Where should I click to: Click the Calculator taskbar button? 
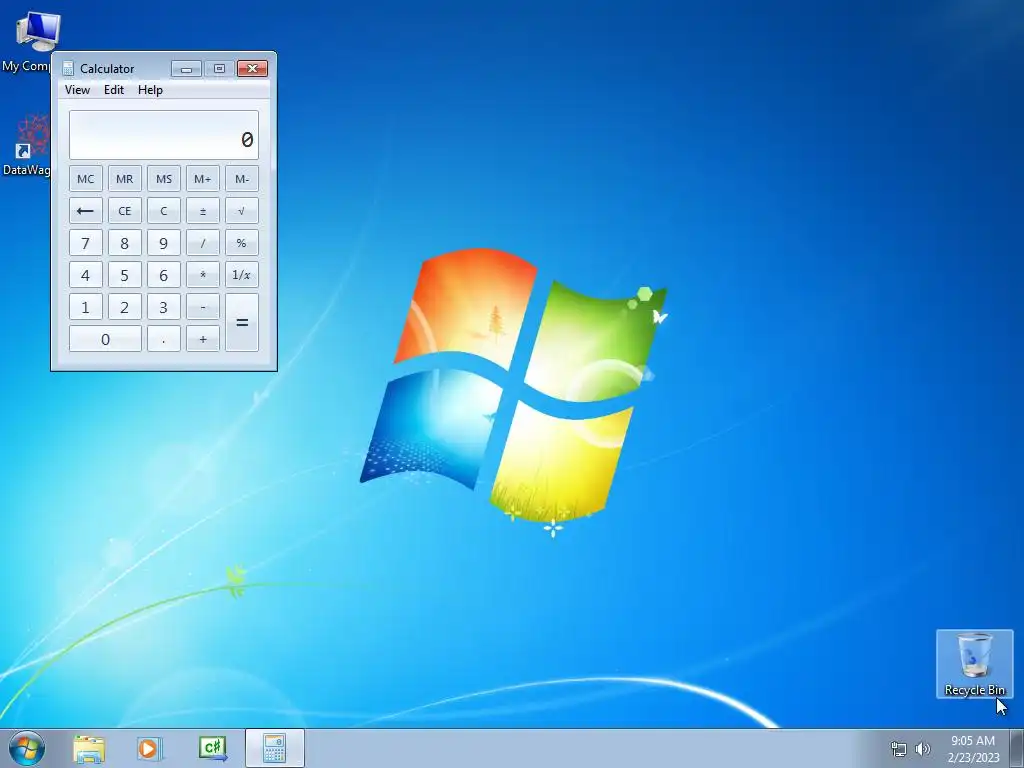coord(274,748)
